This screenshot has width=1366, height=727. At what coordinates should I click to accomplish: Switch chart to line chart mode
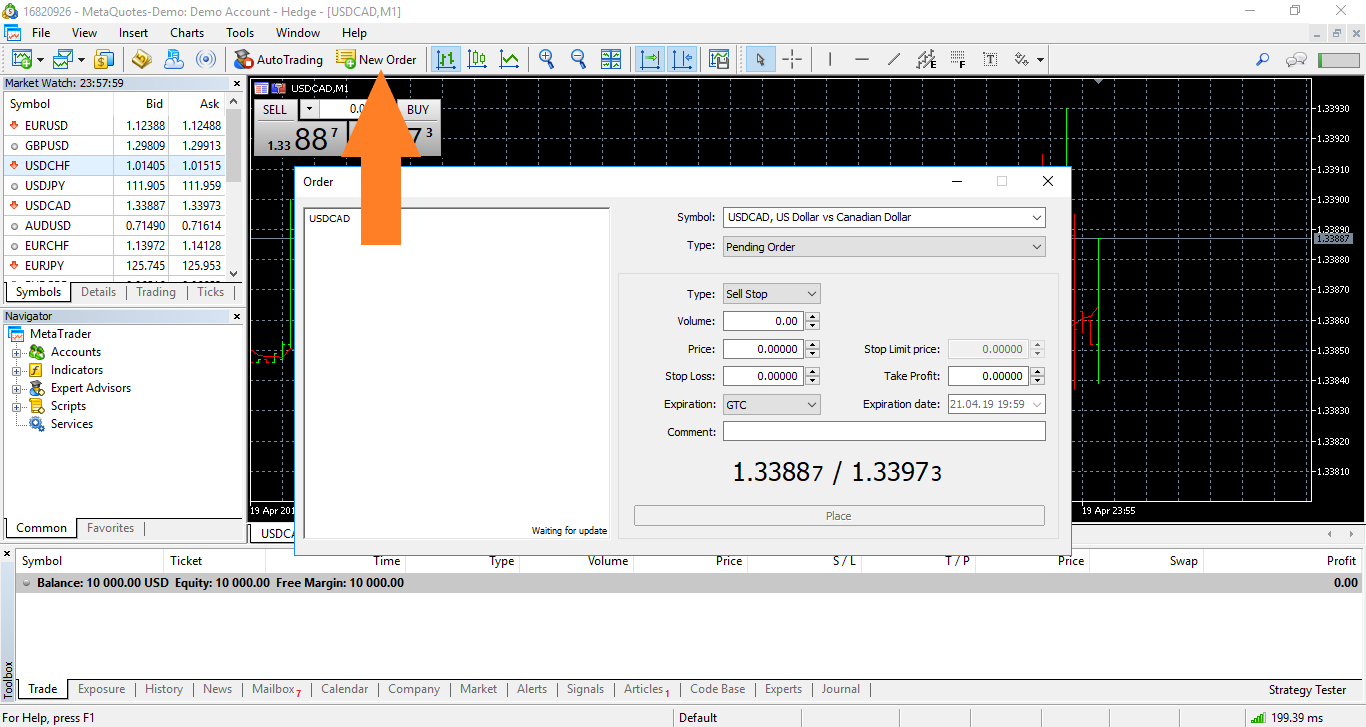tap(509, 59)
